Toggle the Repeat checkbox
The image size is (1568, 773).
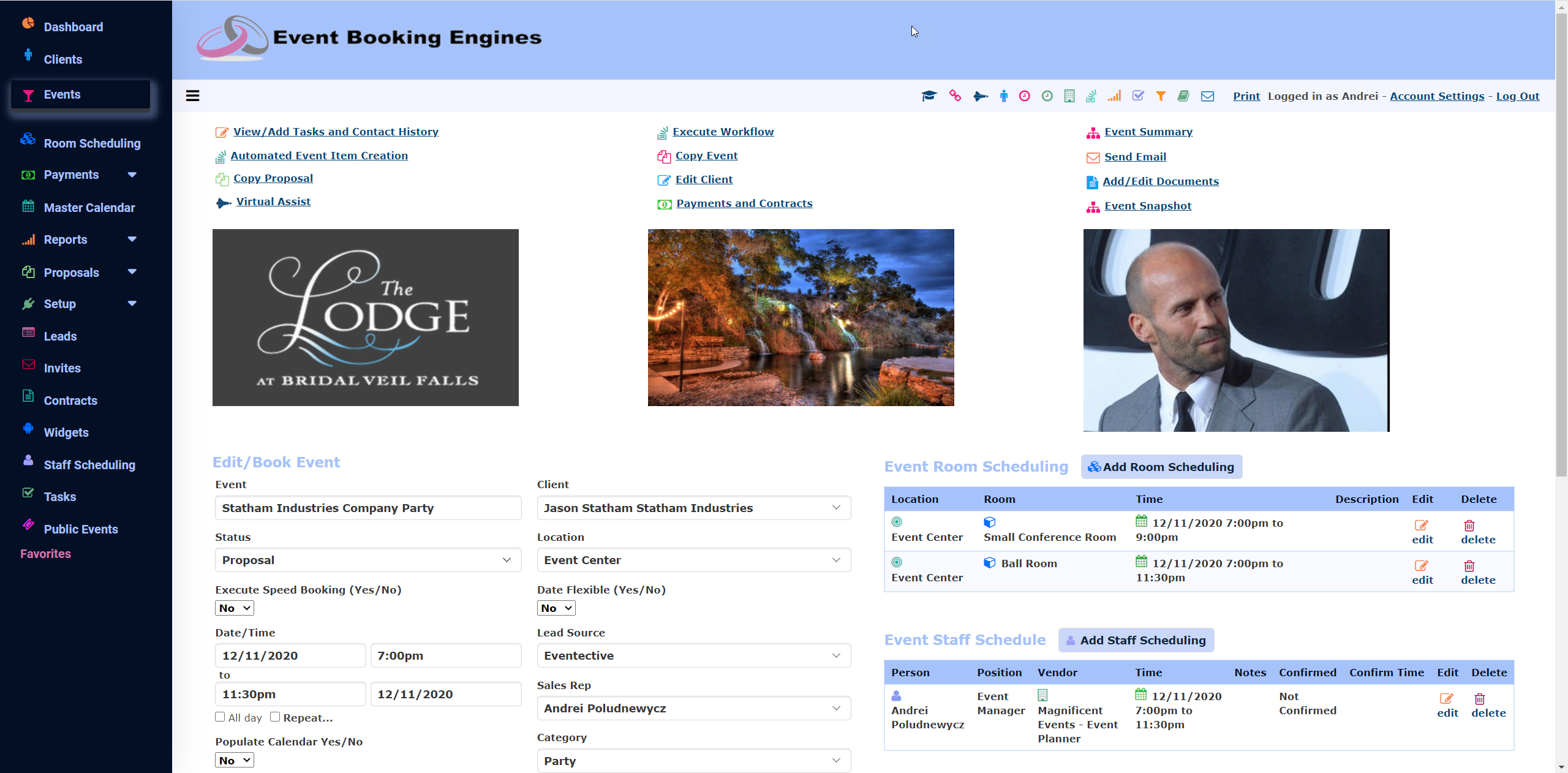click(275, 717)
